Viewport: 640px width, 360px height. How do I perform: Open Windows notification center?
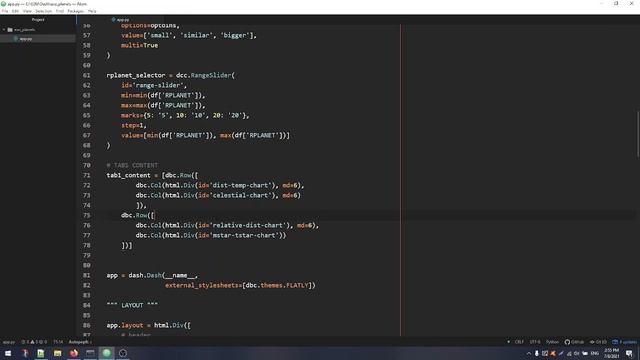629,353
